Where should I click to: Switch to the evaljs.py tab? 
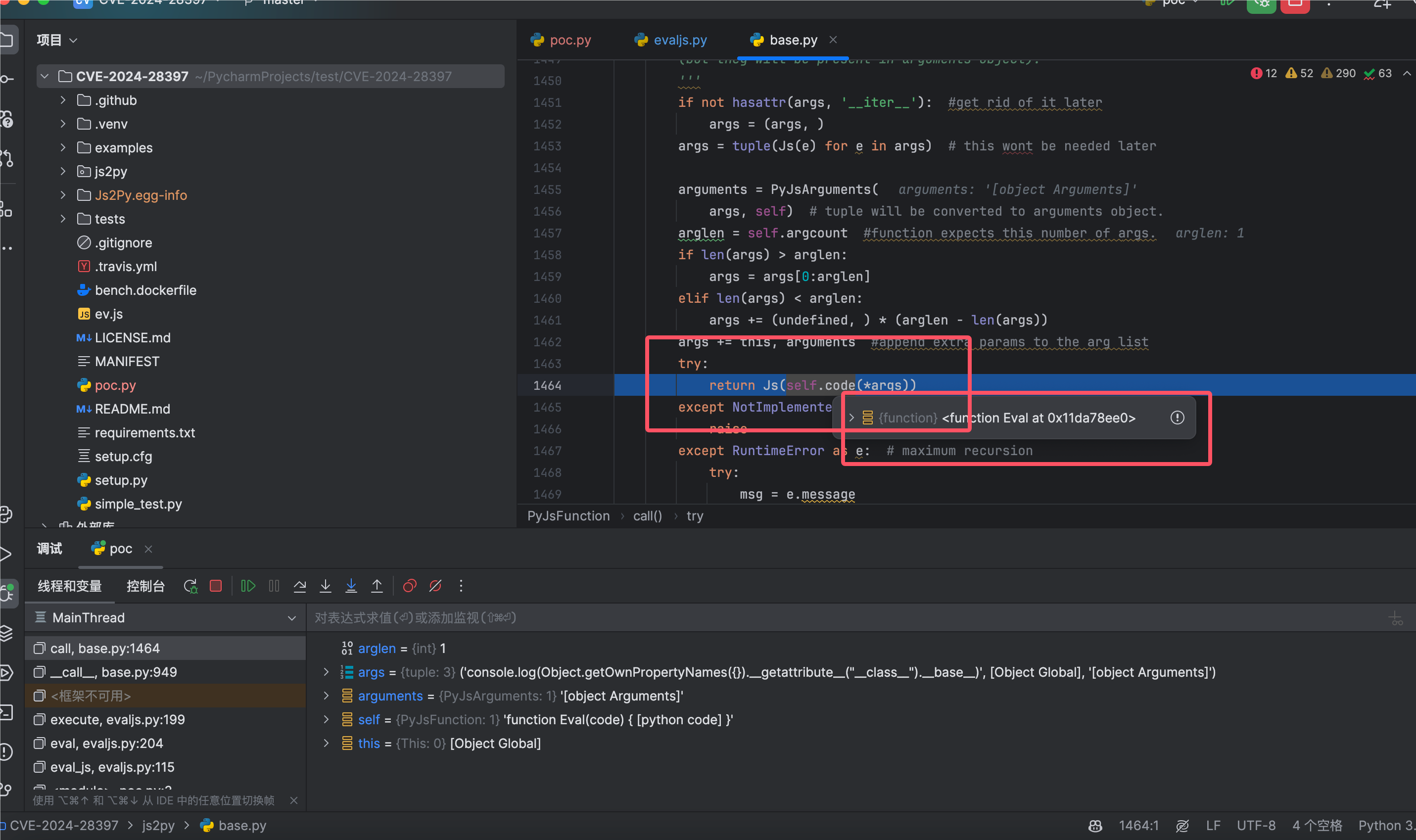tap(680, 40)
